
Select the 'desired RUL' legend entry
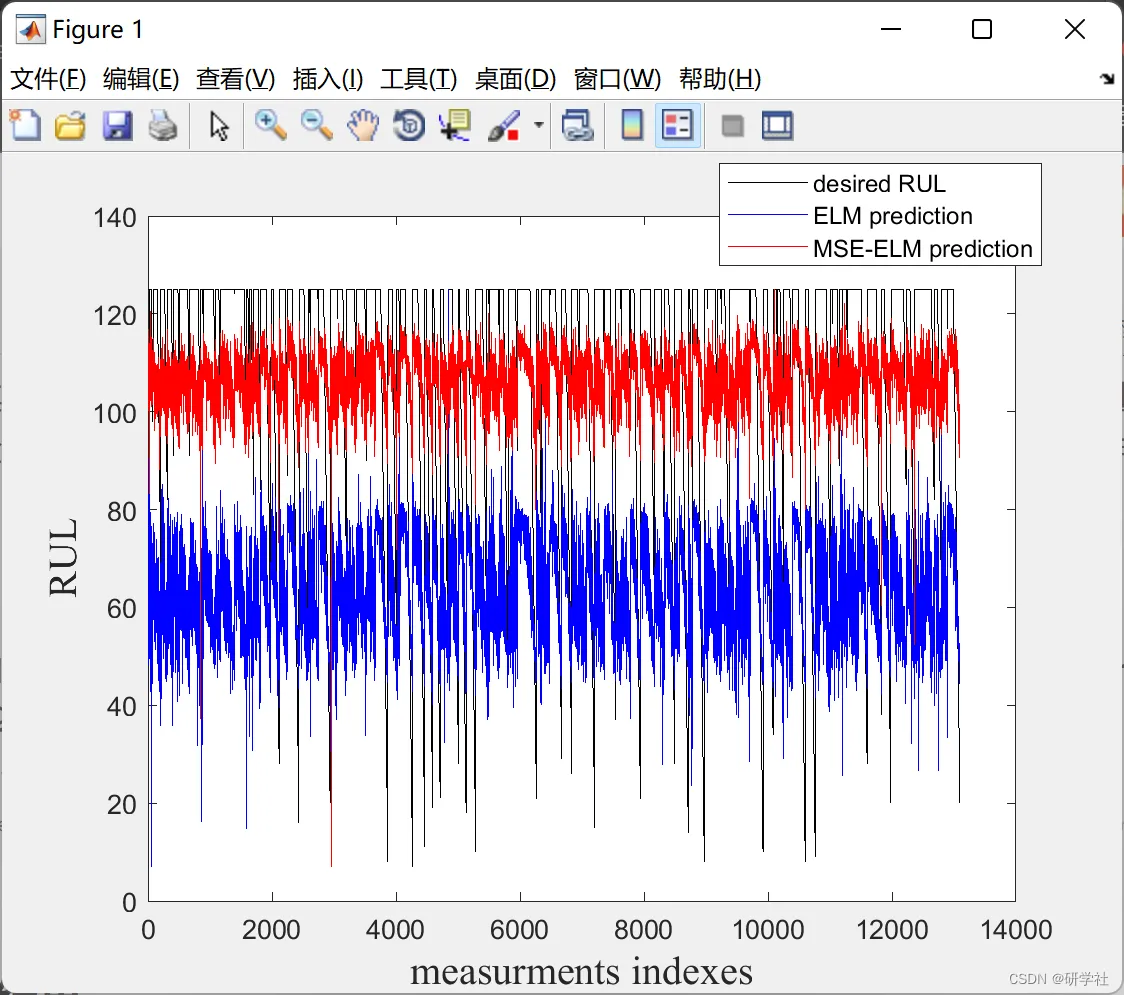click(879, 184)
